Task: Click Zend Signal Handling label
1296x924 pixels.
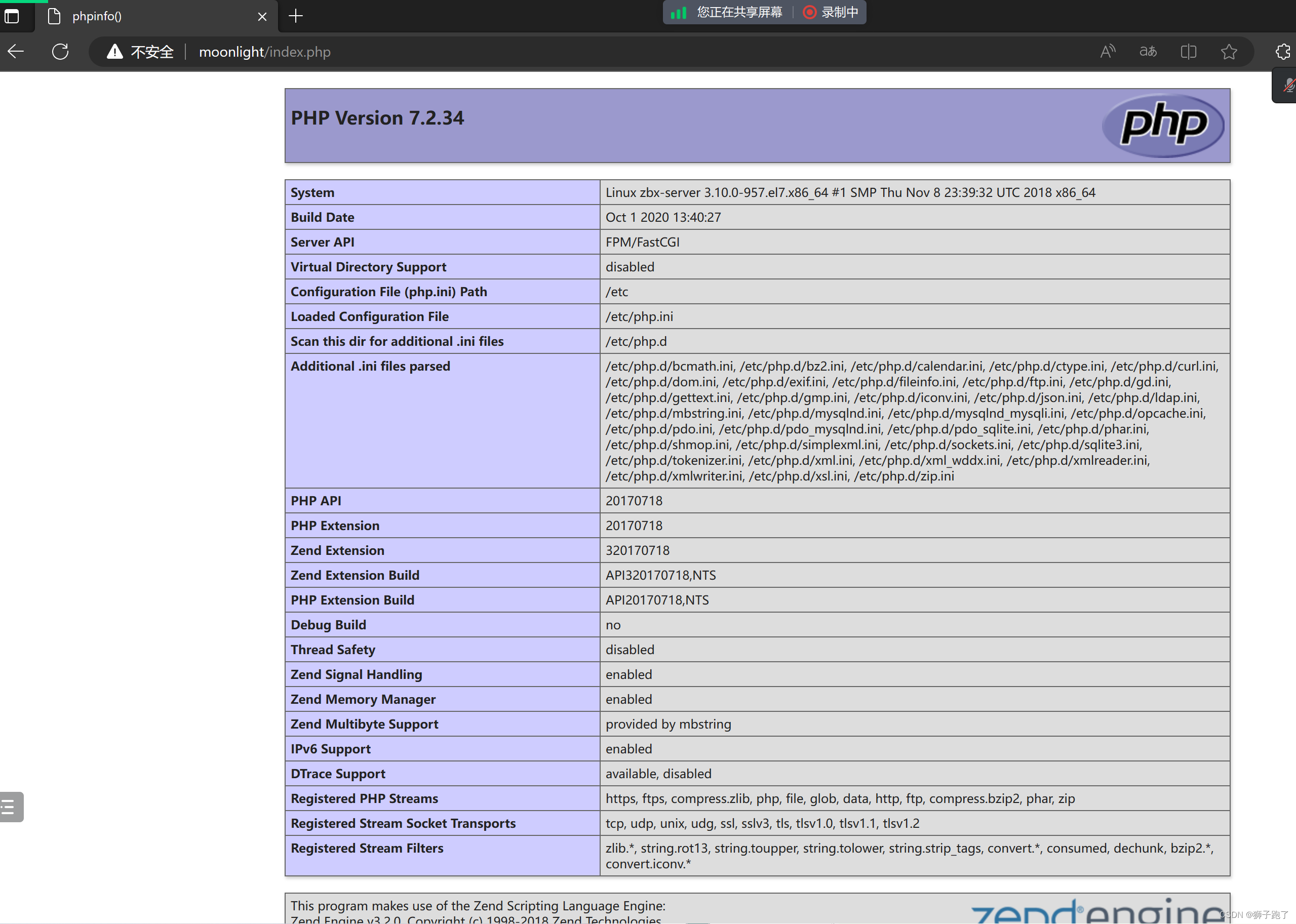Action: (357, 674)
